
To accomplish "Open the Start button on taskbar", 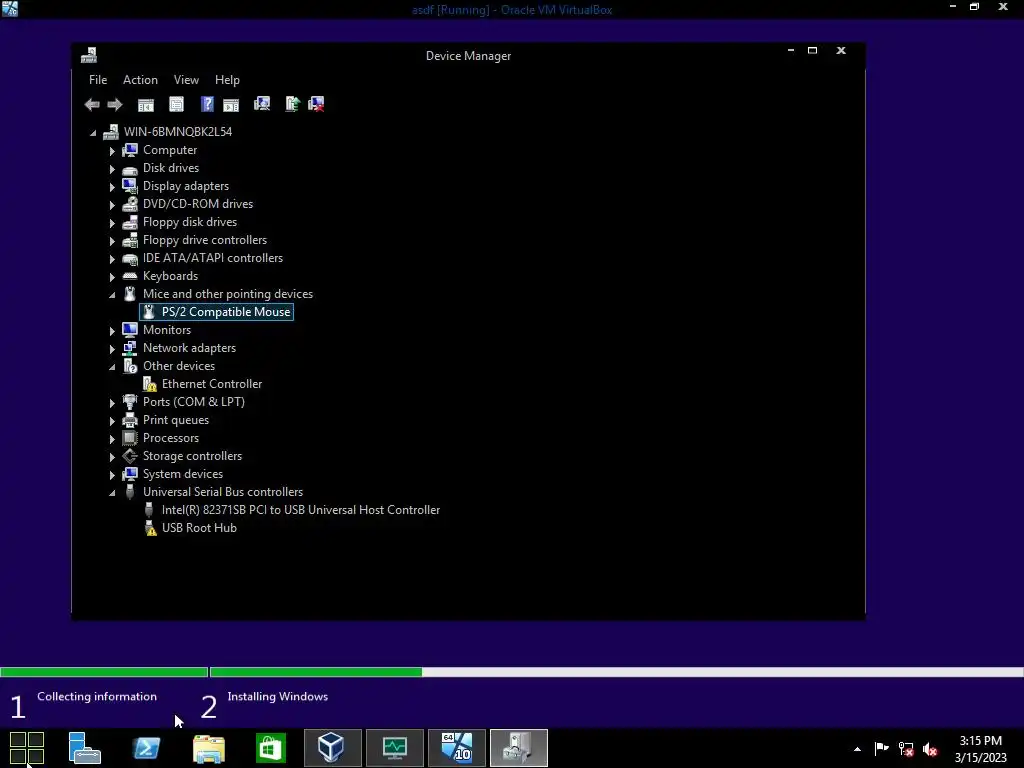I will pos(27,748).
